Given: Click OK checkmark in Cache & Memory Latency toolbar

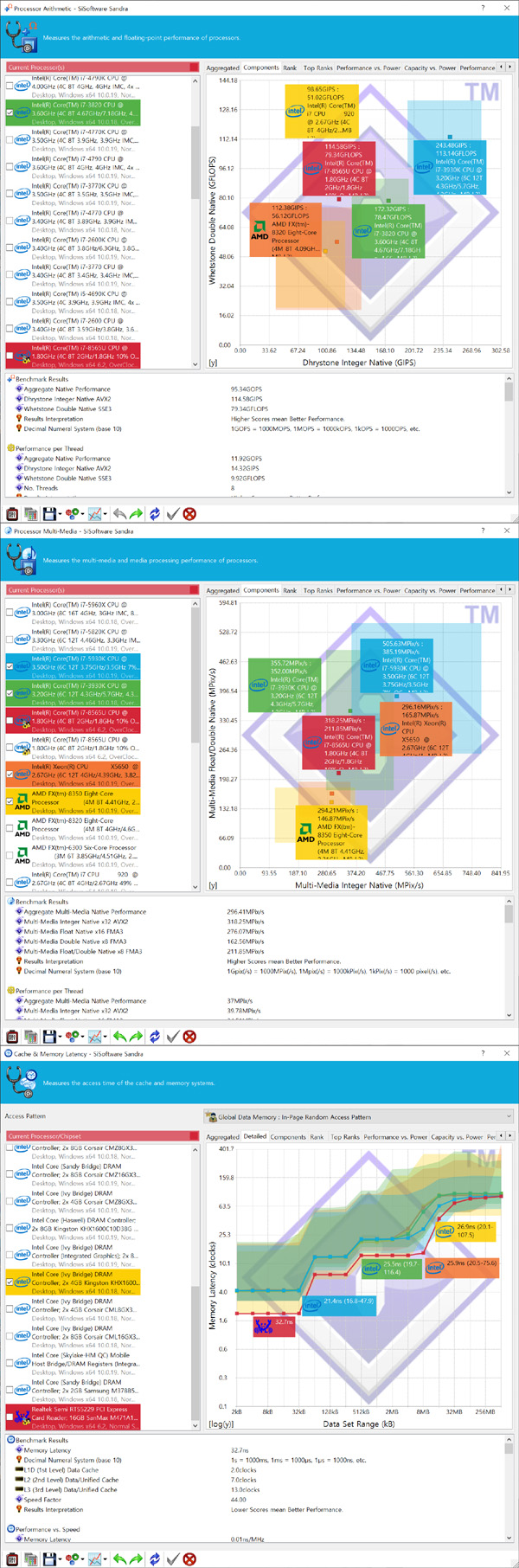Looking at the screenshot, I should tap(173, 1559).
